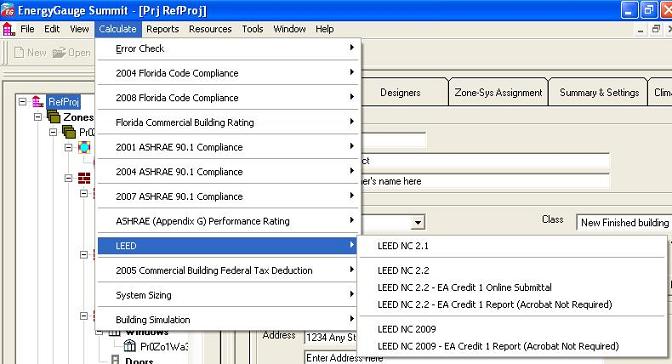This screenshot has height=364, width=672.
Task: Collapse the RefProj root tree node
Action: (22, 102)
